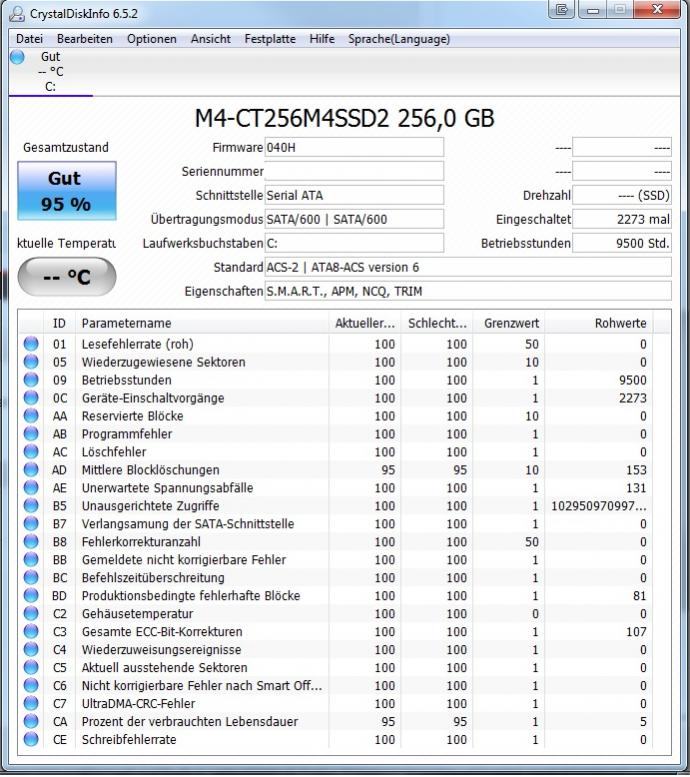Click status orb for Wiederzuweisungsereignisse row
The width and height of the screenshot is (690, 777).
pos(31,649)
